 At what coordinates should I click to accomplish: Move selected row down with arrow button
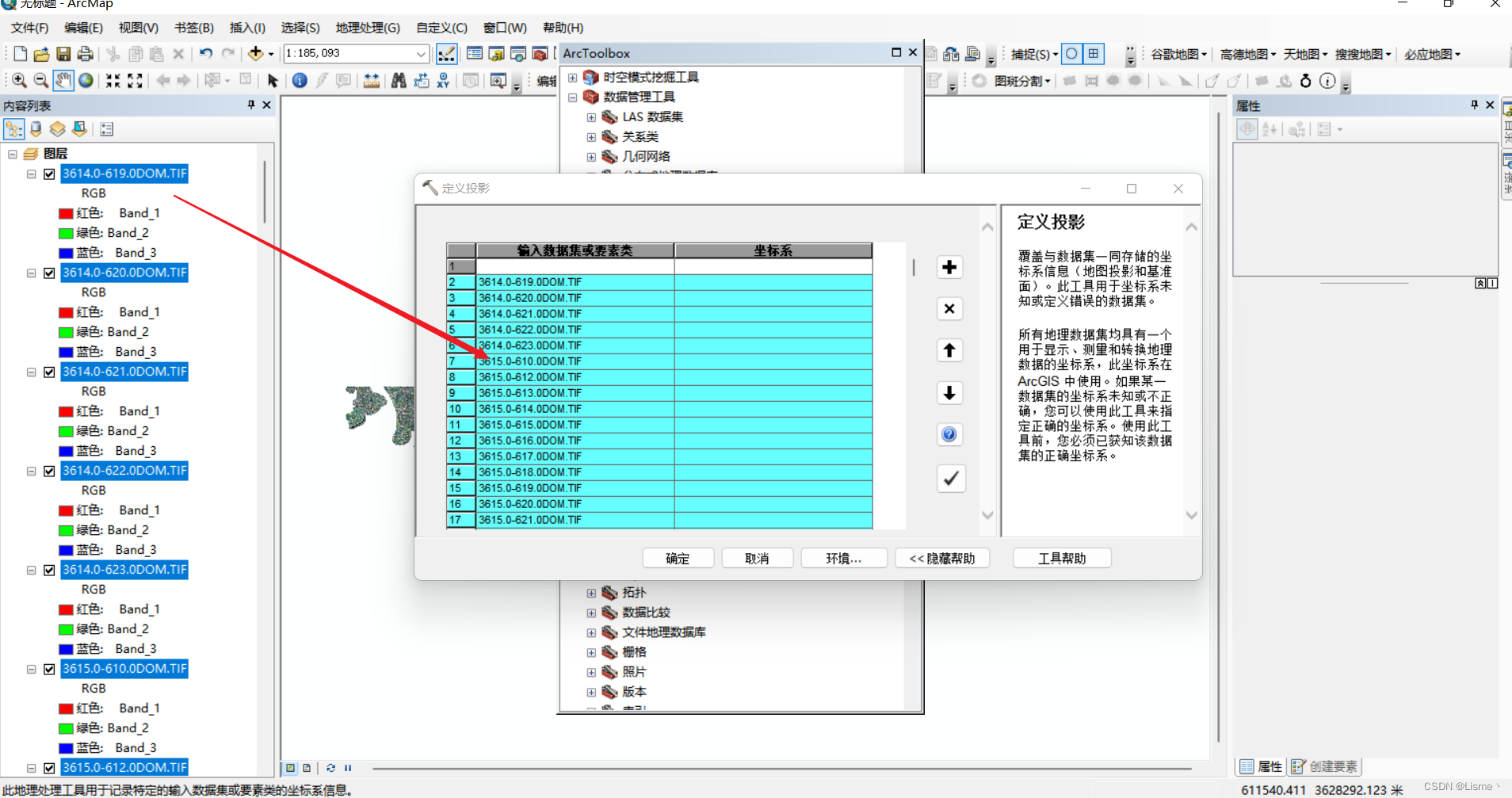click(x=949, y=392)
